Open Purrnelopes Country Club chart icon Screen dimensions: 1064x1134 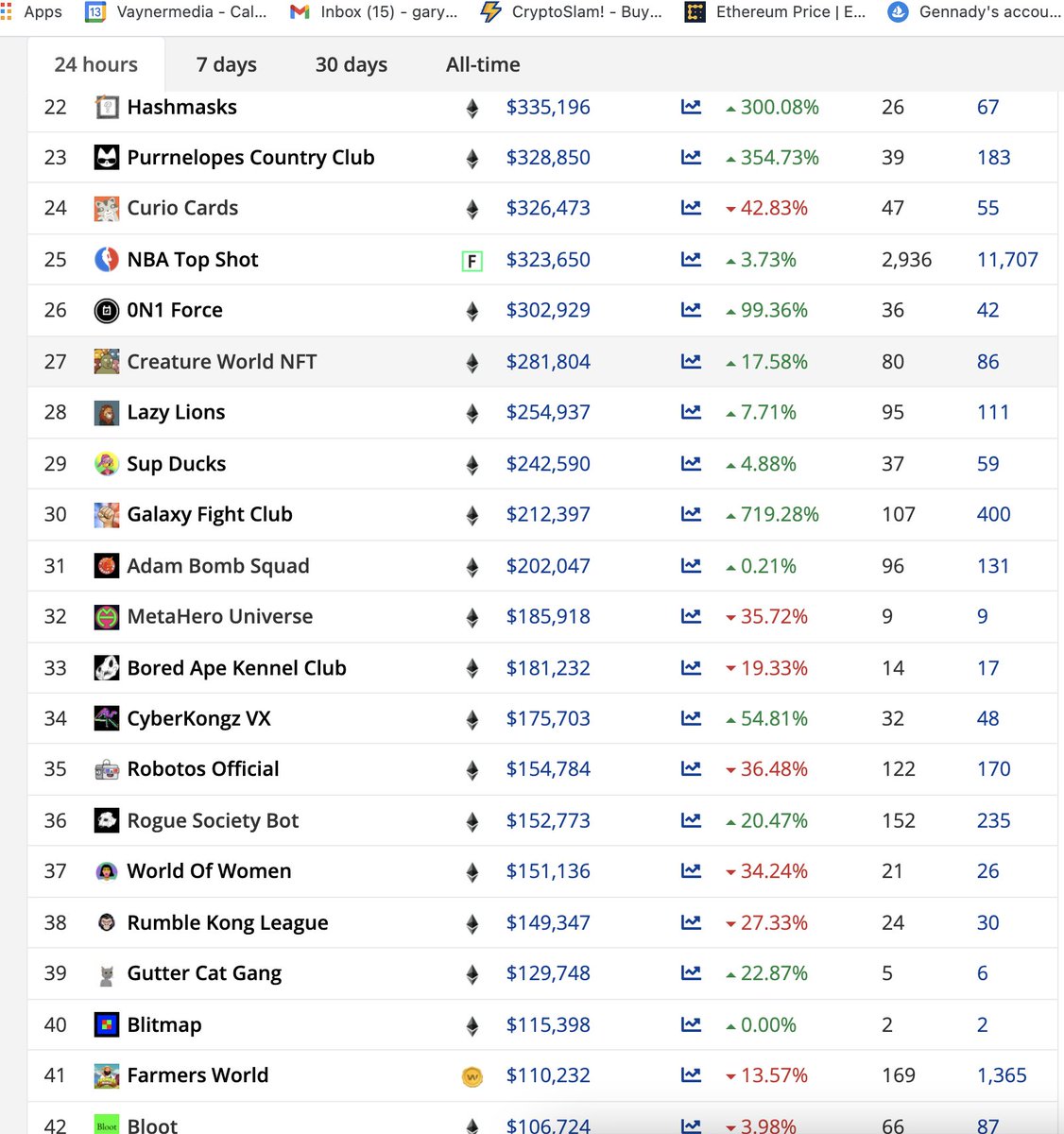(692, 158)
